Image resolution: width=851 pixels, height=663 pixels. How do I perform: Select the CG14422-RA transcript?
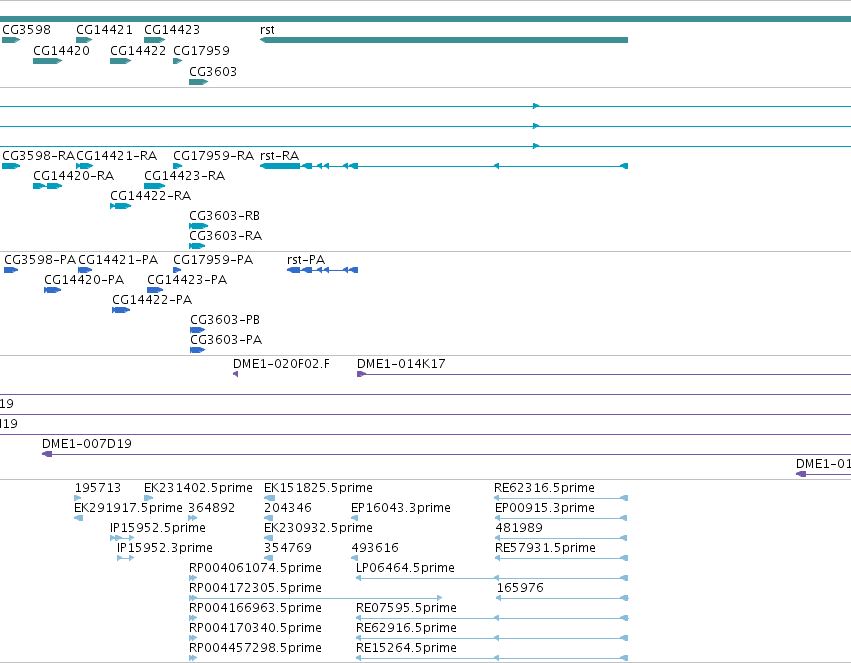[x=150, y=196]
